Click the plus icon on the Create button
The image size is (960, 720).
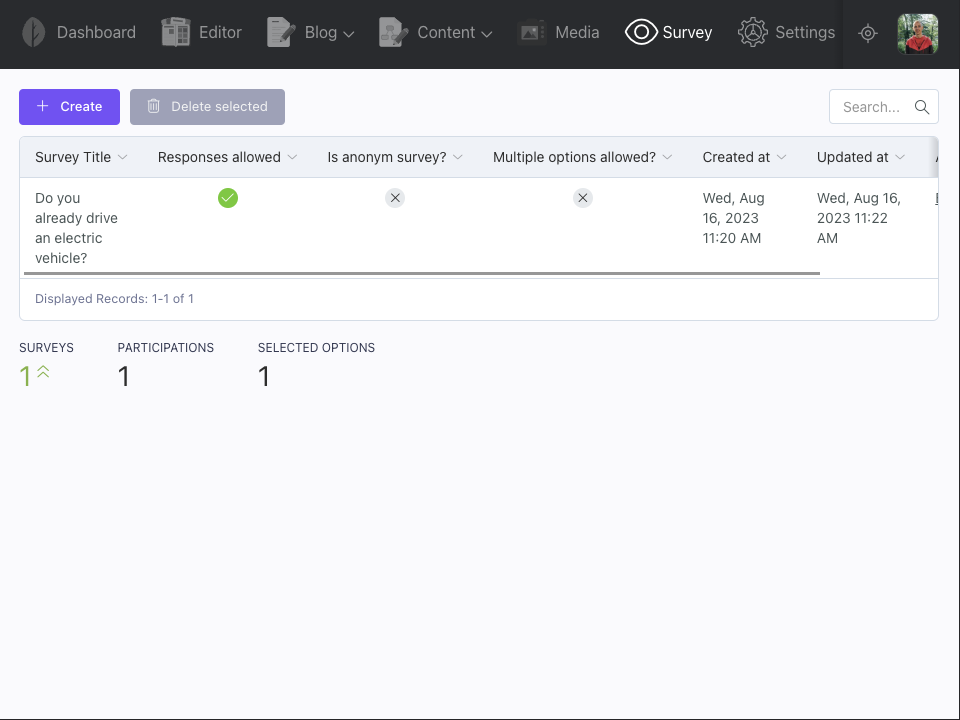click(42, 106)
